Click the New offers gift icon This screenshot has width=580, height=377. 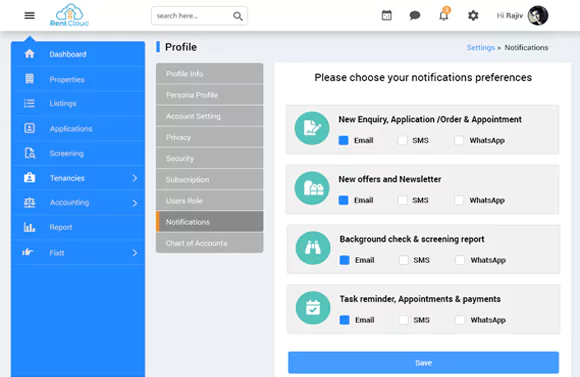click(x=312, y=188)
